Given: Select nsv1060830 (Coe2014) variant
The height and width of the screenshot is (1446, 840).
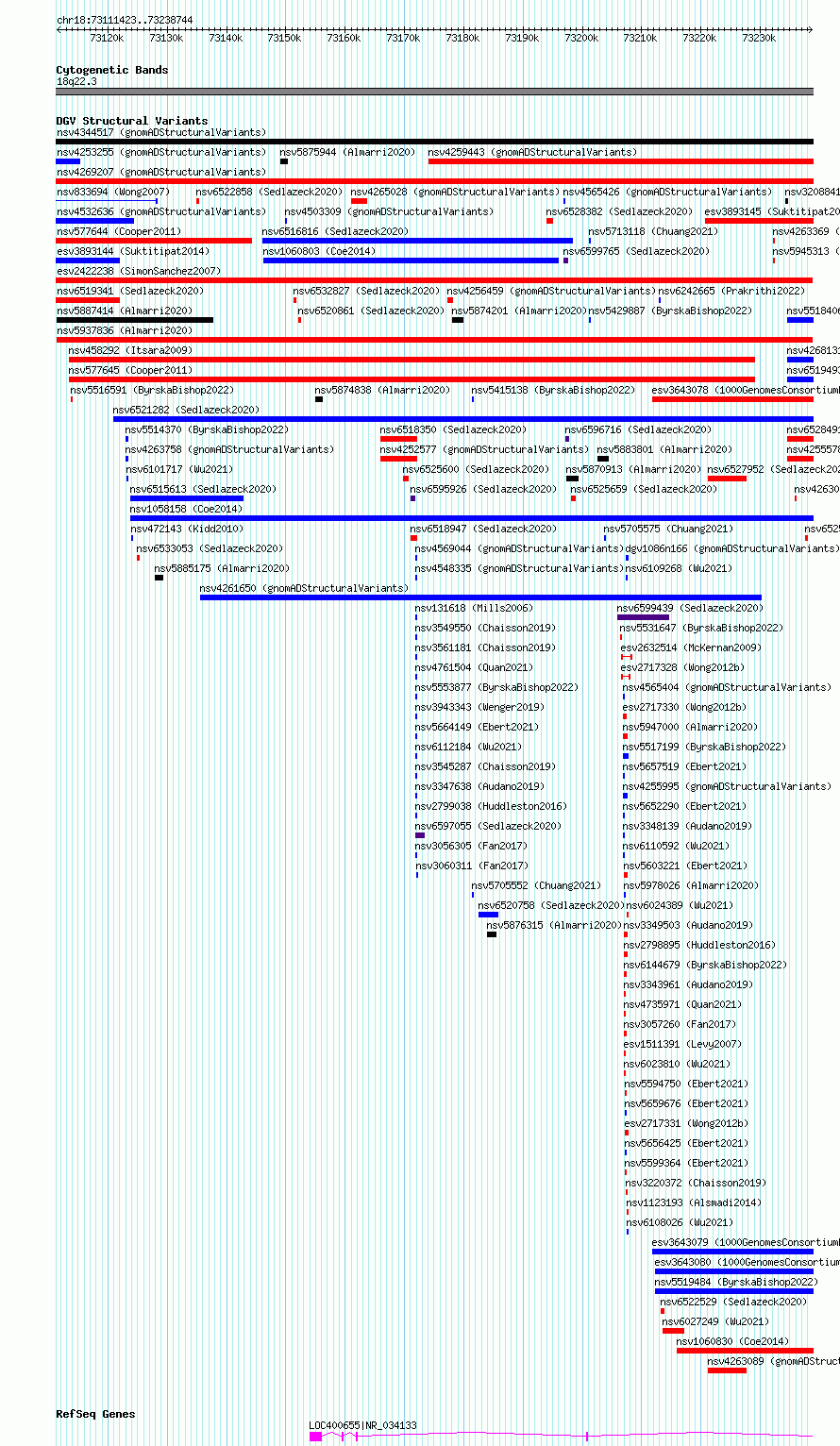Looking at the screenshot, I should pyautogui.click(x=732, y=1341).
